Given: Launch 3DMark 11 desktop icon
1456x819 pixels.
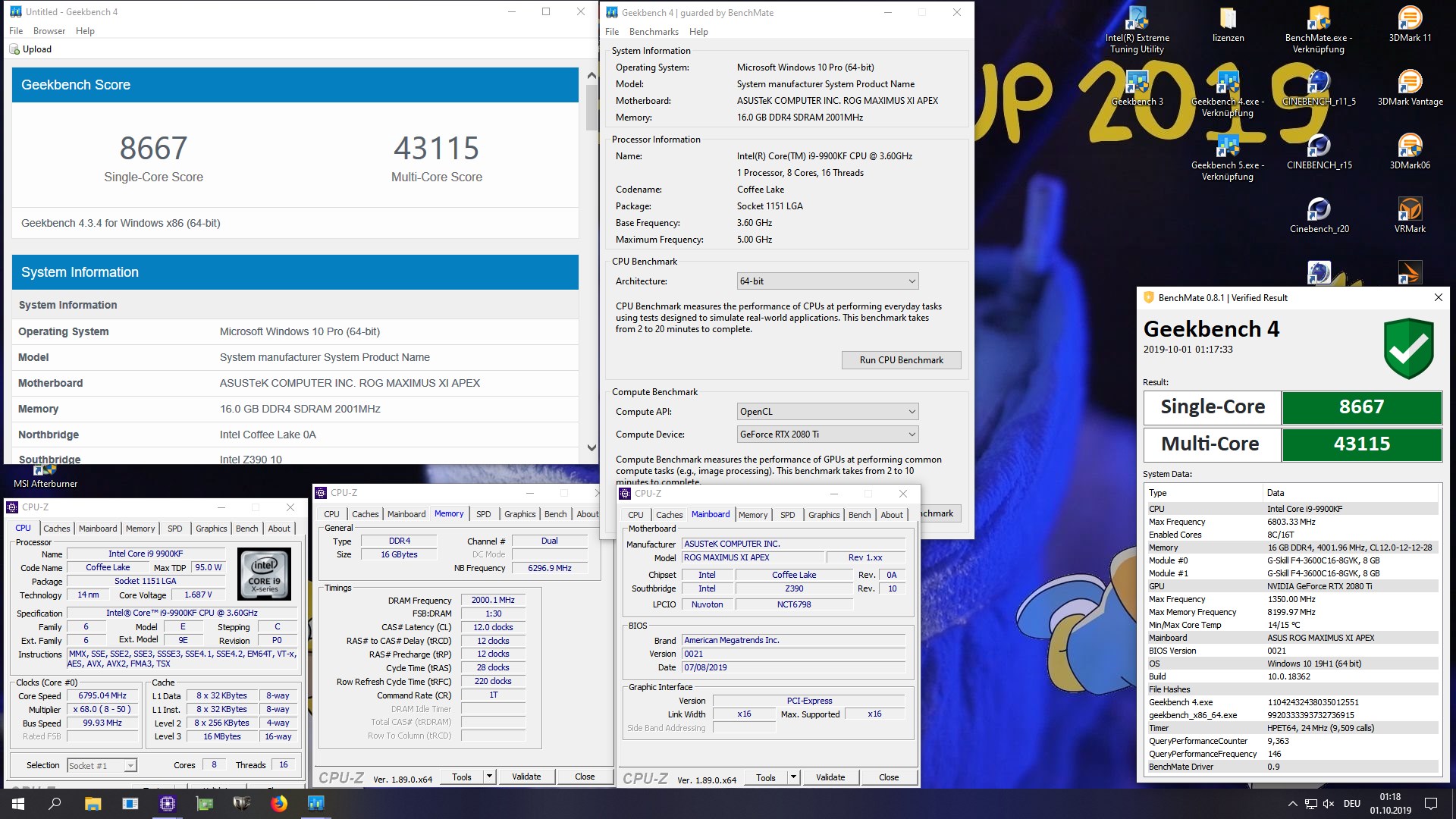Looking at the screenshot, I should tap(1410, 24).
